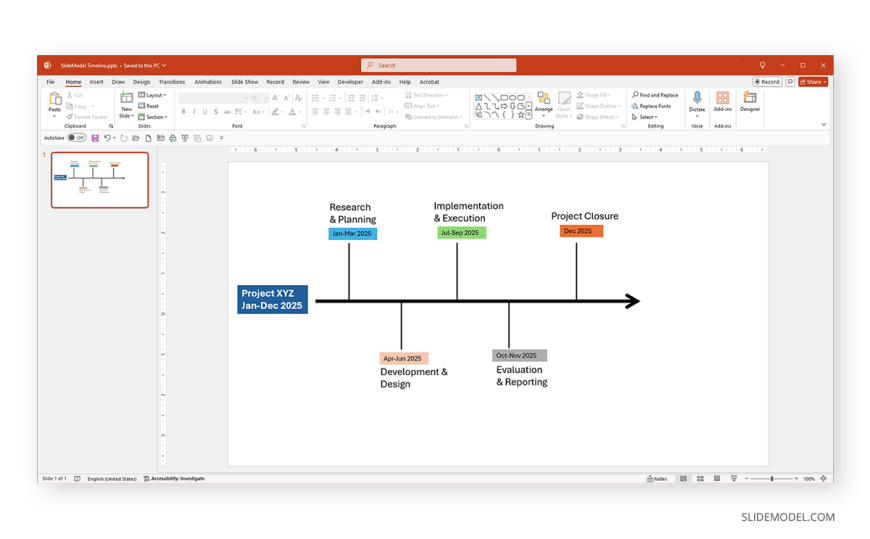Select the rectangle shape in shapes gallery
The width and height of the screenshot is (870, 539).
click(x=504, y=98)
